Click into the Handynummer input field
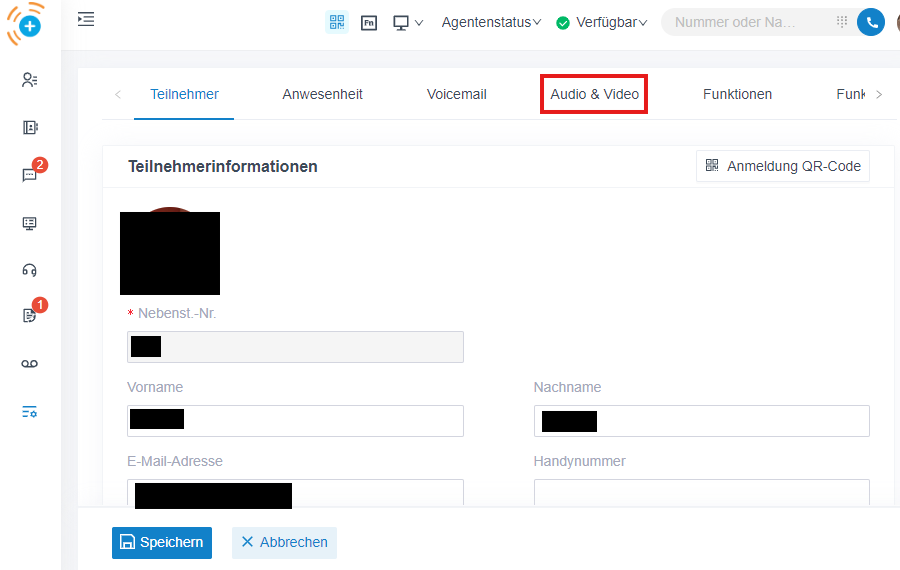Image resolution: width=900 pixels, height=570 pixels. coord(701,494)
